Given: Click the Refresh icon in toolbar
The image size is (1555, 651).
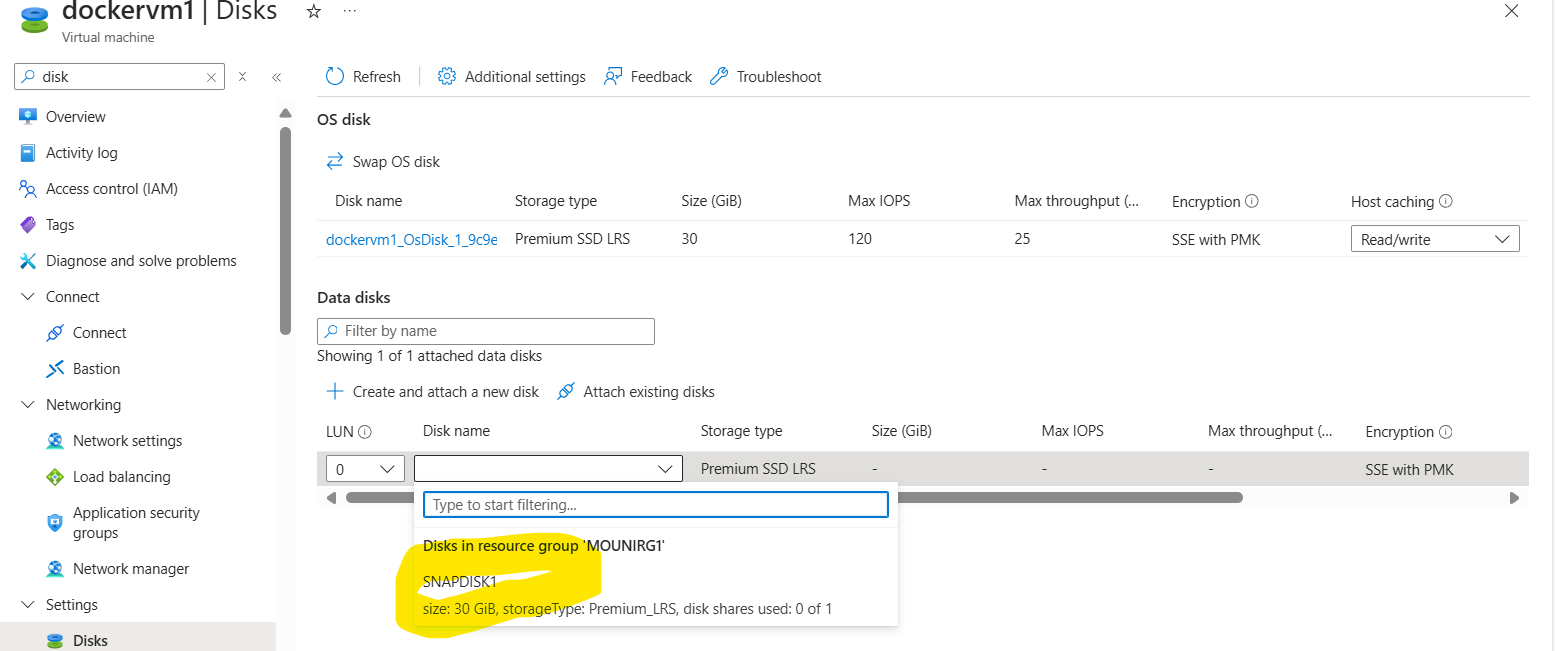Looking at the screenshot, I should [x=335, y=77].
